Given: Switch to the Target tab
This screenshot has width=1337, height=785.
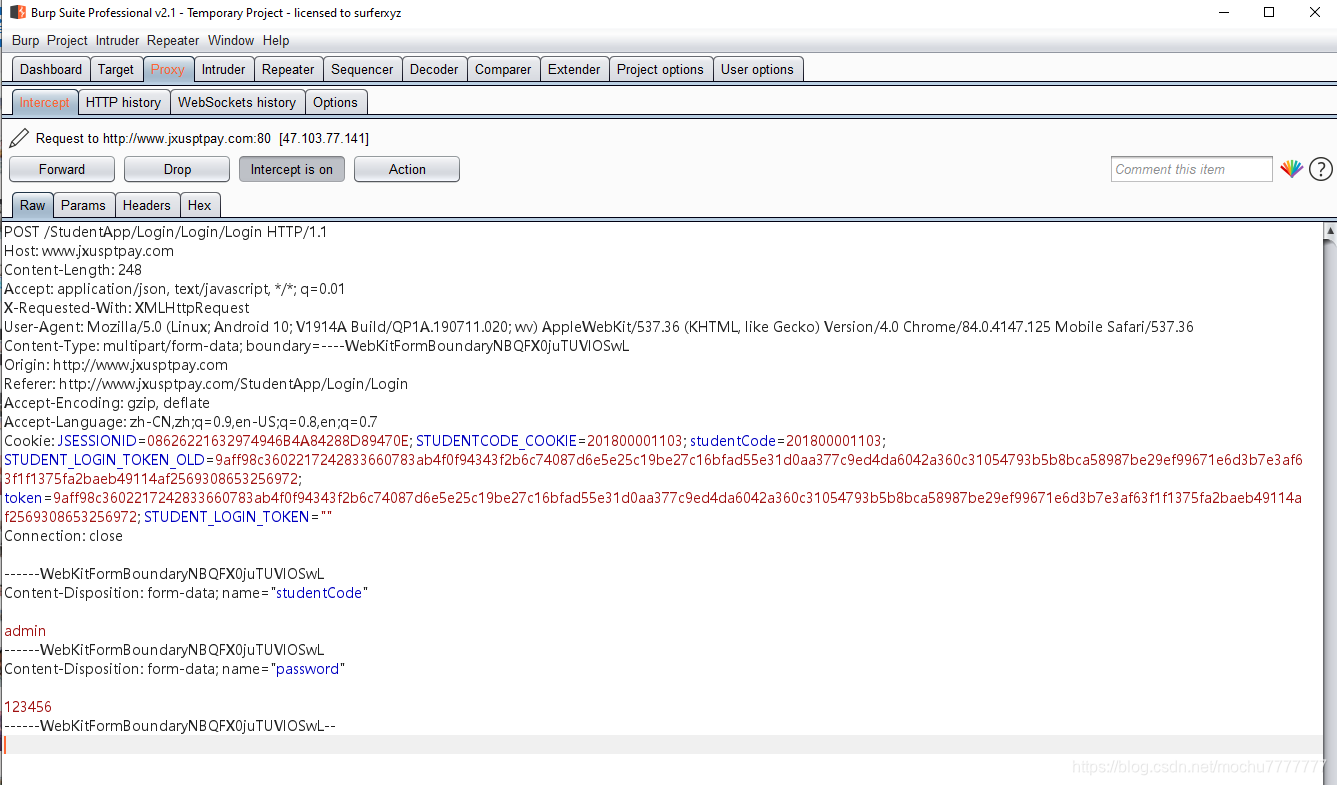Looking at the screenshot, I should 116,69.
